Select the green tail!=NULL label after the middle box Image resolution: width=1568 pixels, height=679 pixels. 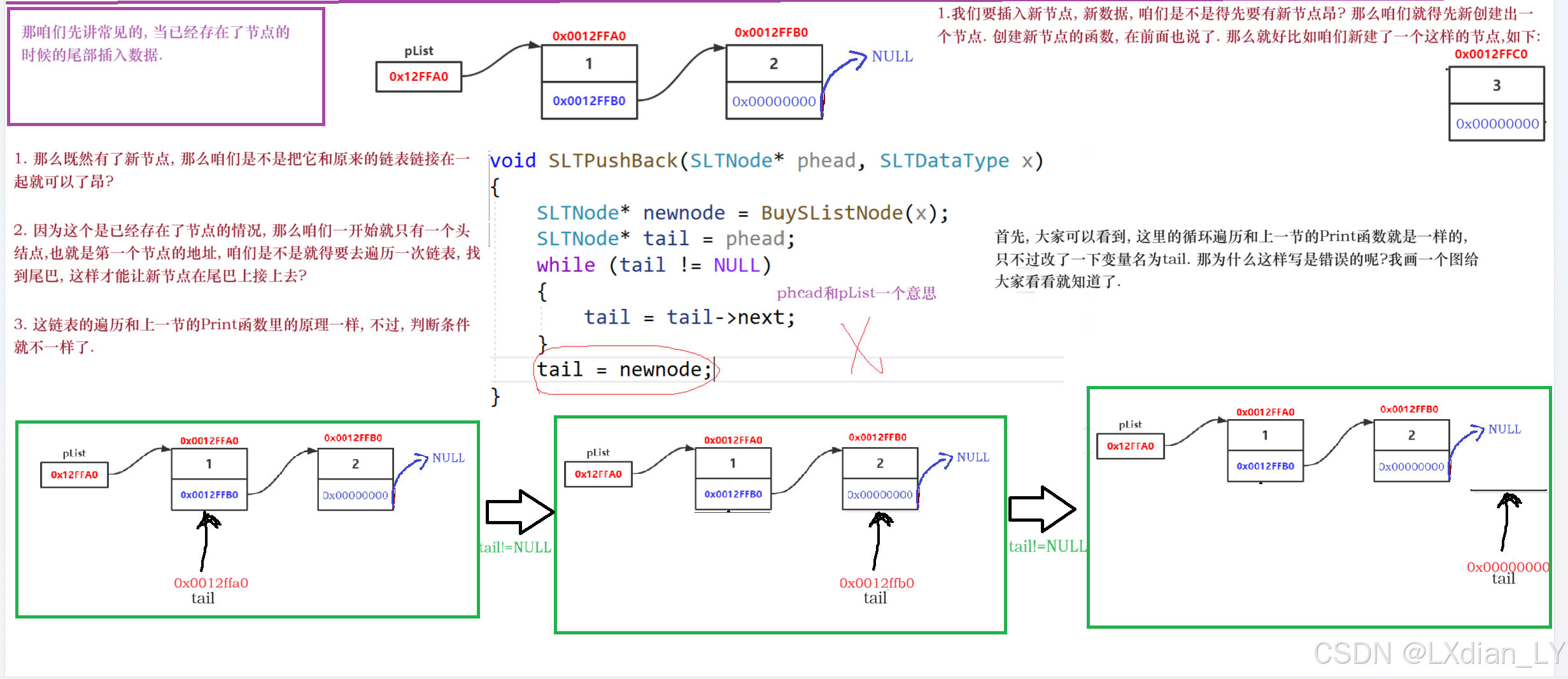pos(1048,546)
